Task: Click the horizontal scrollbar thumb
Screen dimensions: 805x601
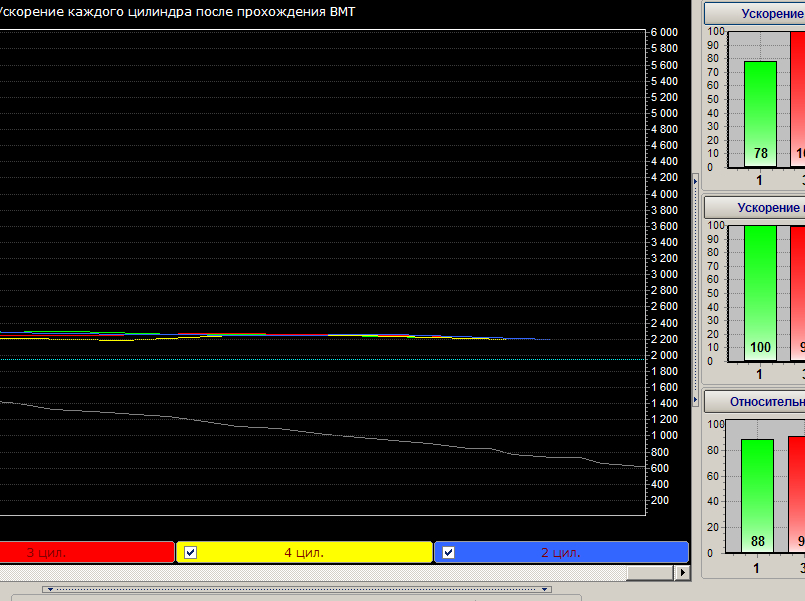Action: point(649,572)
